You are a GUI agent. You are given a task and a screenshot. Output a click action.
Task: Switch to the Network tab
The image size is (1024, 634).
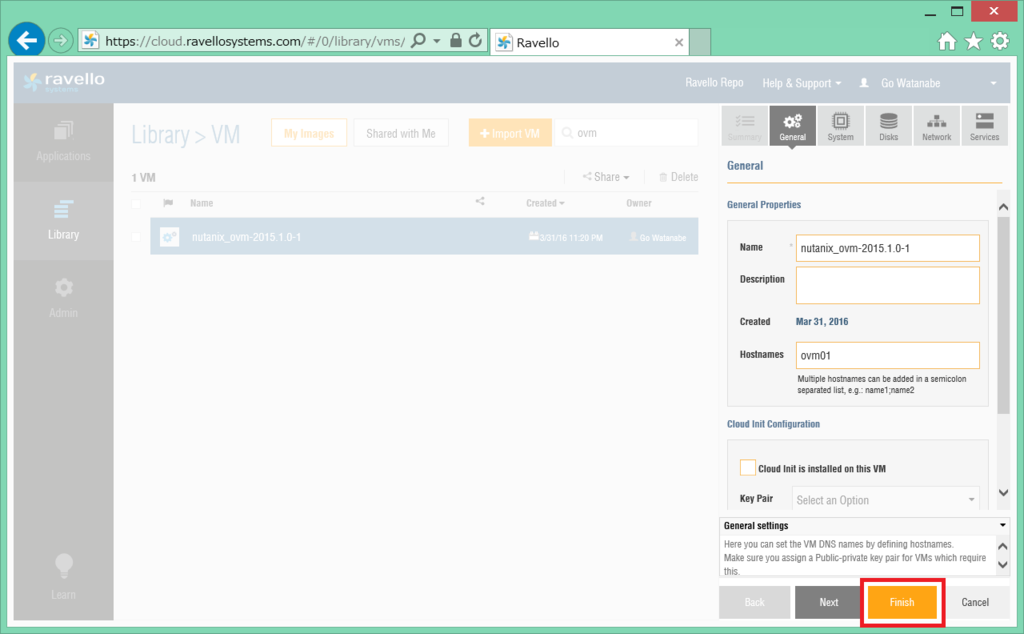(x=936, y=126)
